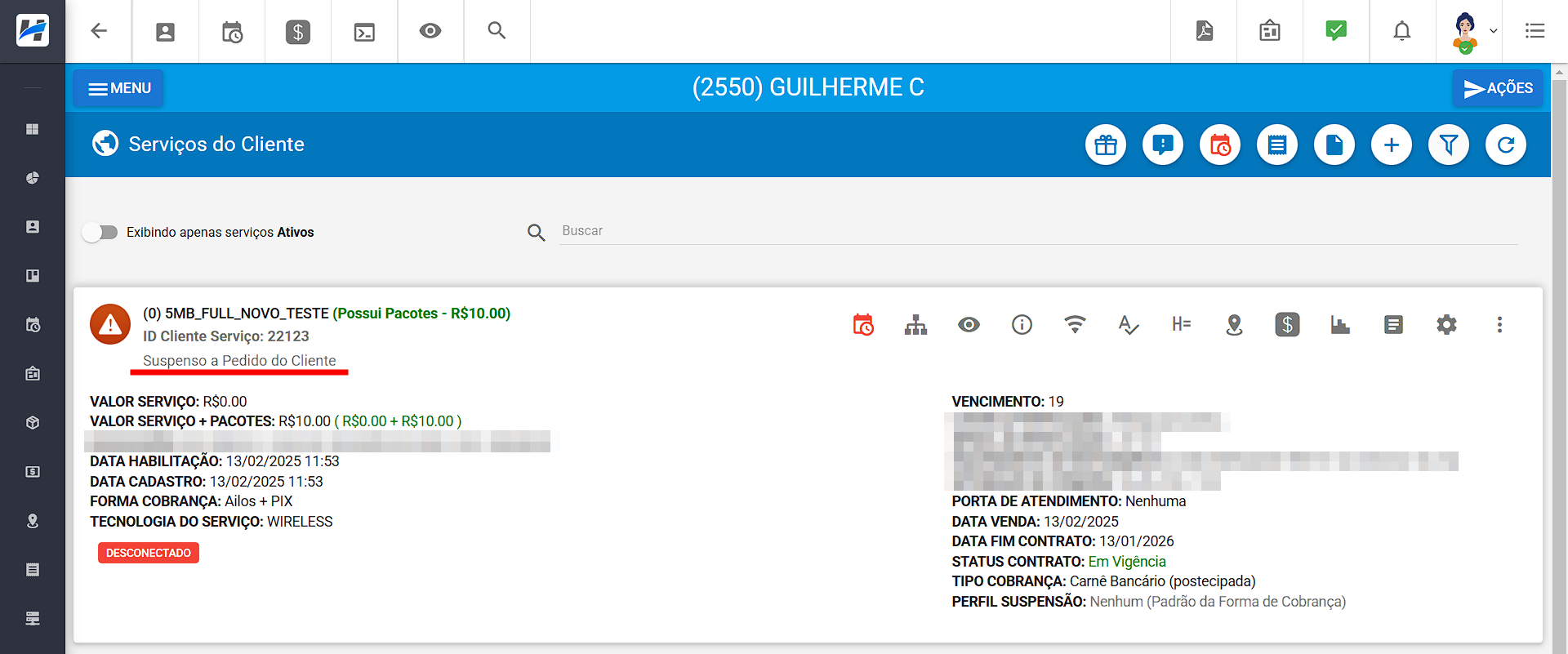Expand the user avatar dropdown arrow
This screenshot has width=1568, height=654.
coord(1494,31)
